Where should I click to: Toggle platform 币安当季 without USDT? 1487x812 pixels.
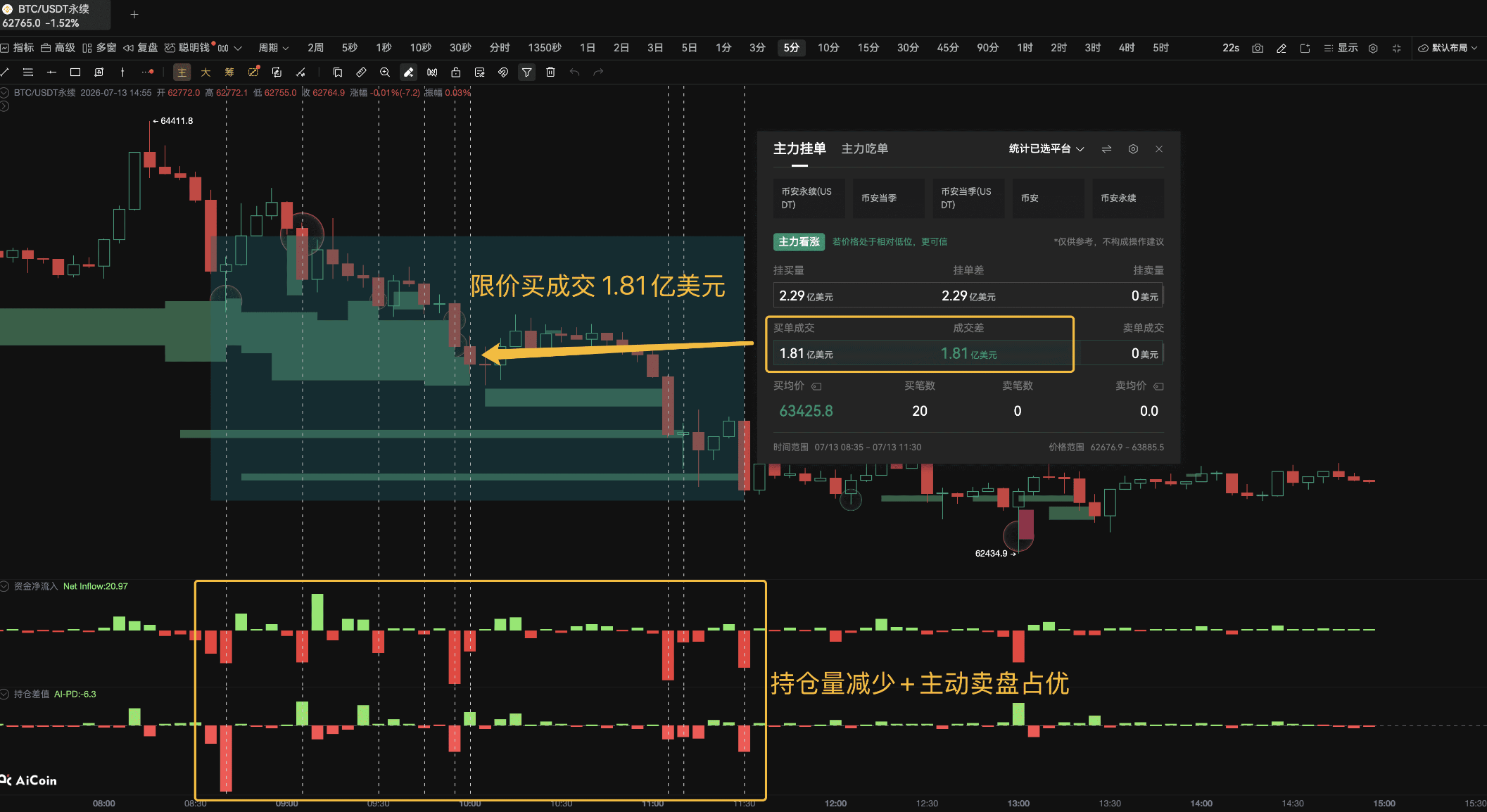[x=888, y=198]
